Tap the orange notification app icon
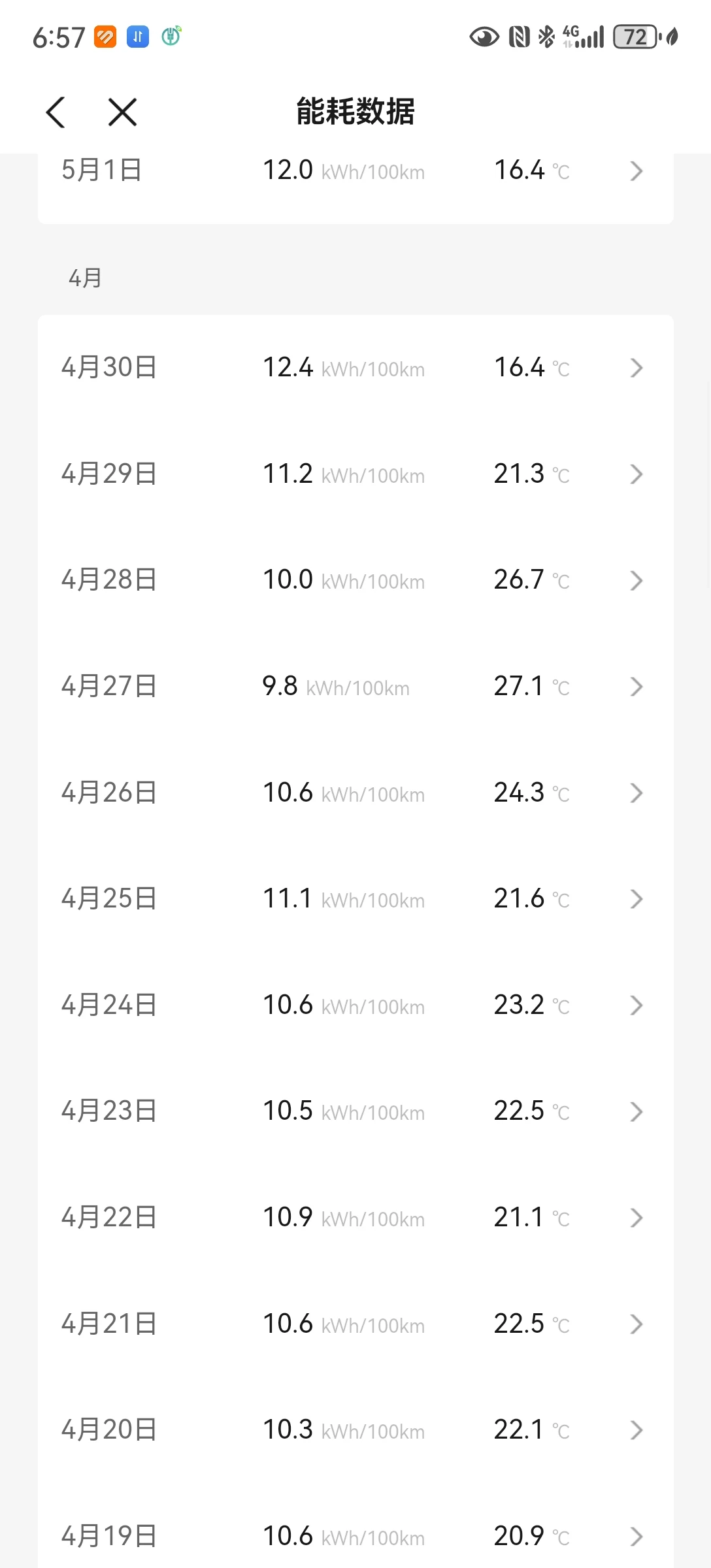Image resolution: width=711 pixels, height=1568 pixels. 105,37
